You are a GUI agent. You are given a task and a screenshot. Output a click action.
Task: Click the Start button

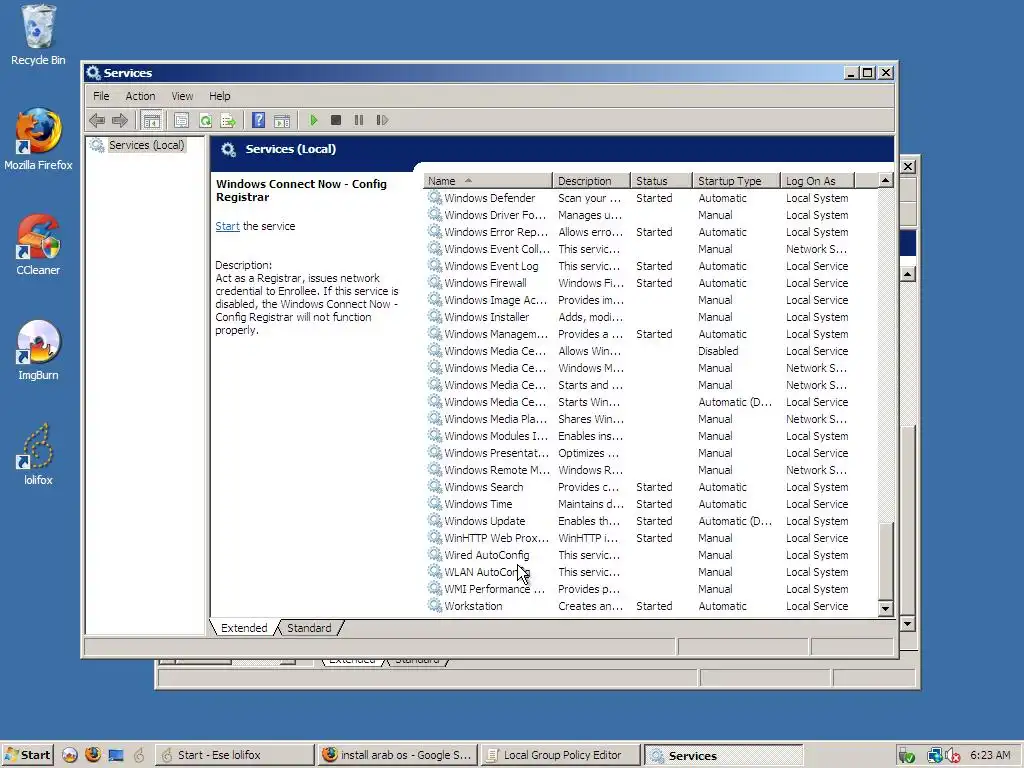click(x=27, y=755)
